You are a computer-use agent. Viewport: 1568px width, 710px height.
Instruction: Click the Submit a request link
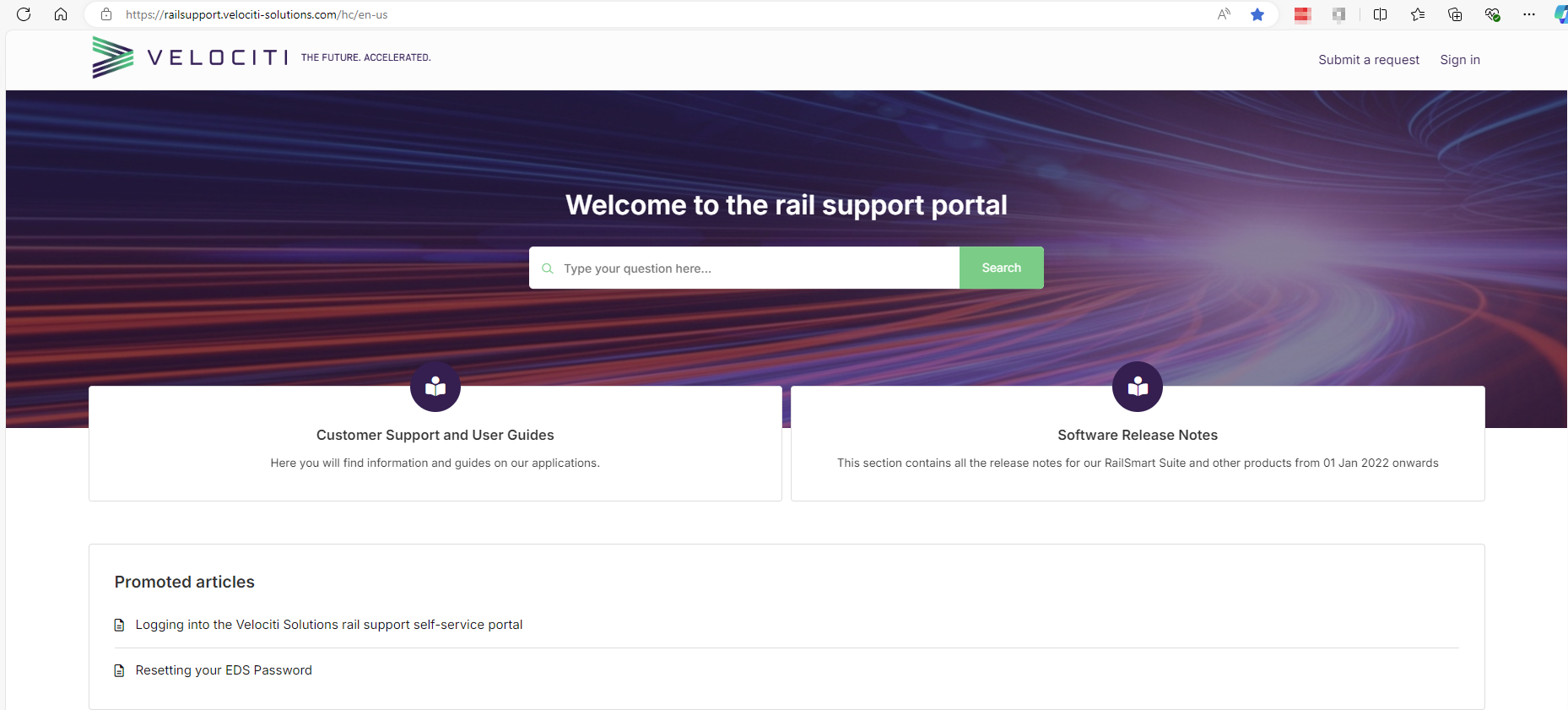tap(1369, 60)
